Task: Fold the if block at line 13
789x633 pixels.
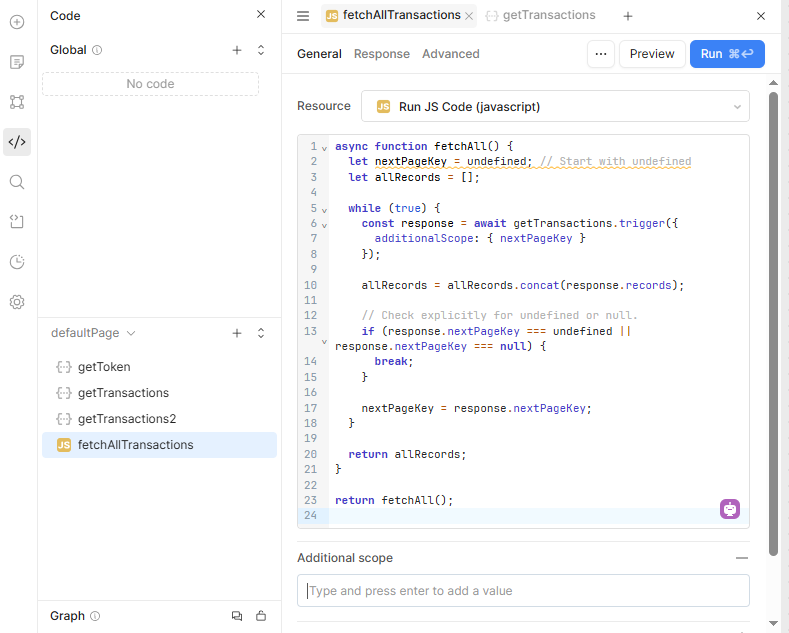Action: (325, 342)
